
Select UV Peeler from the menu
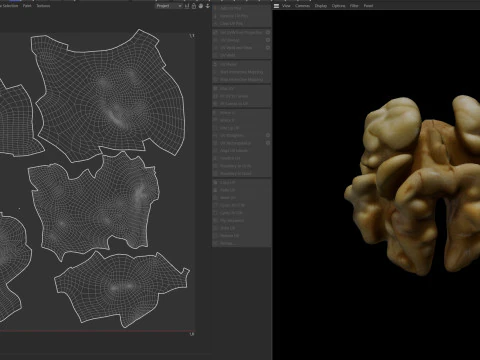pyautogui.click(x=242, y=64)
